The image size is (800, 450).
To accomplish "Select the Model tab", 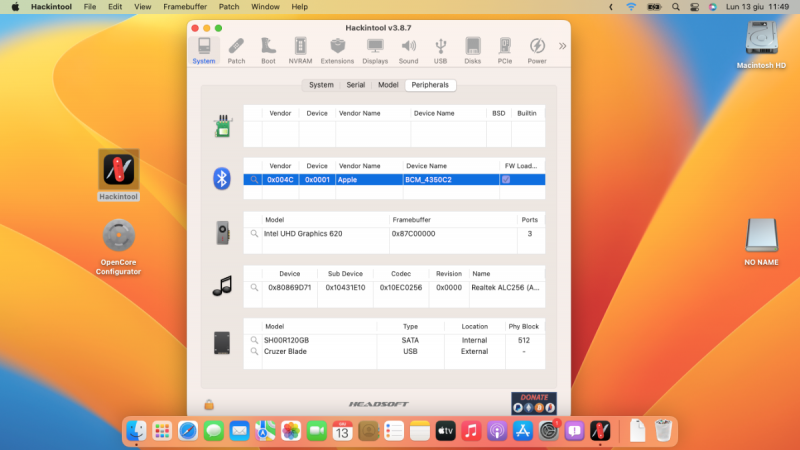I will [388, 85].
